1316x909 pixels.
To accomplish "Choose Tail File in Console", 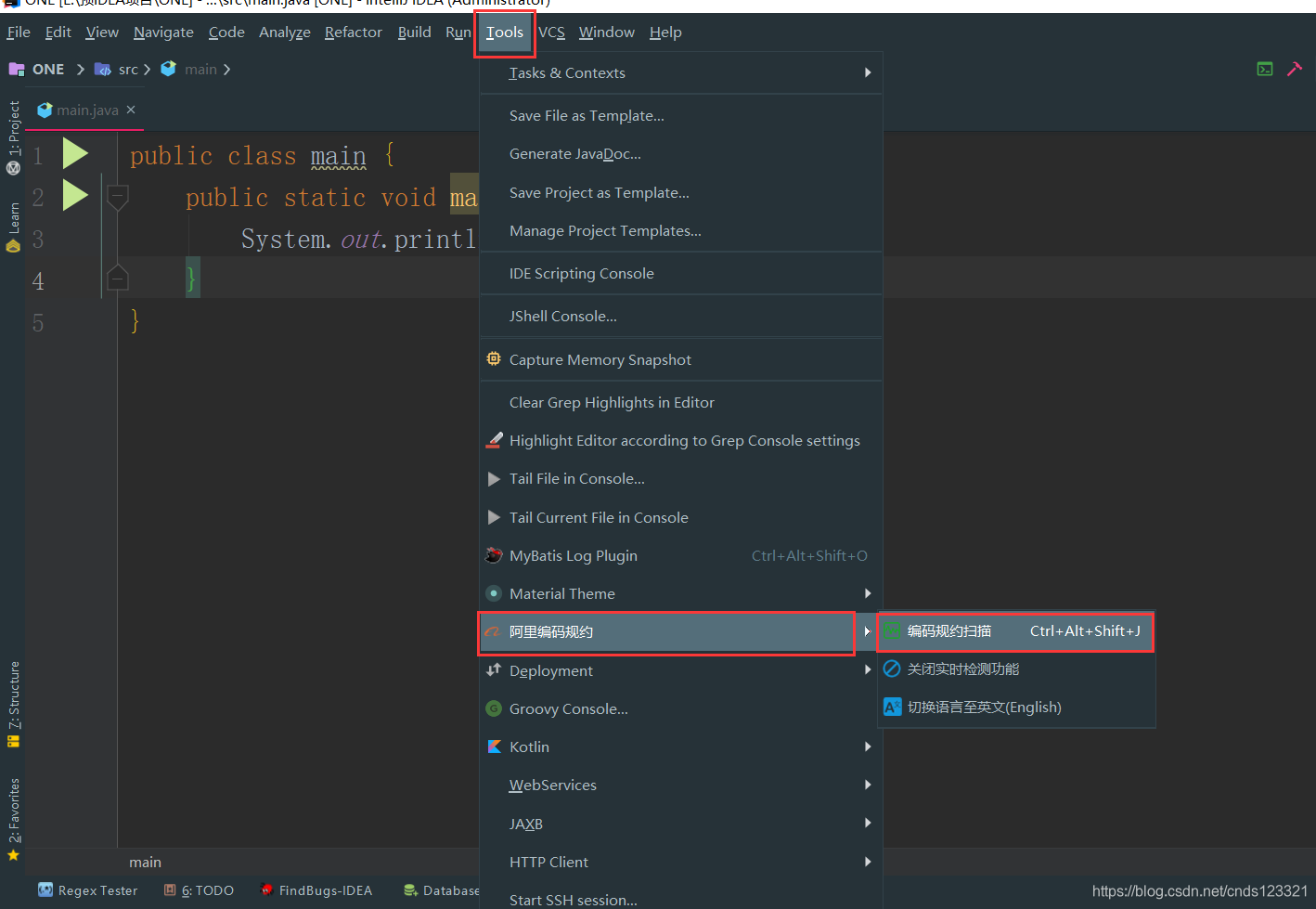I will click(680, 479).
